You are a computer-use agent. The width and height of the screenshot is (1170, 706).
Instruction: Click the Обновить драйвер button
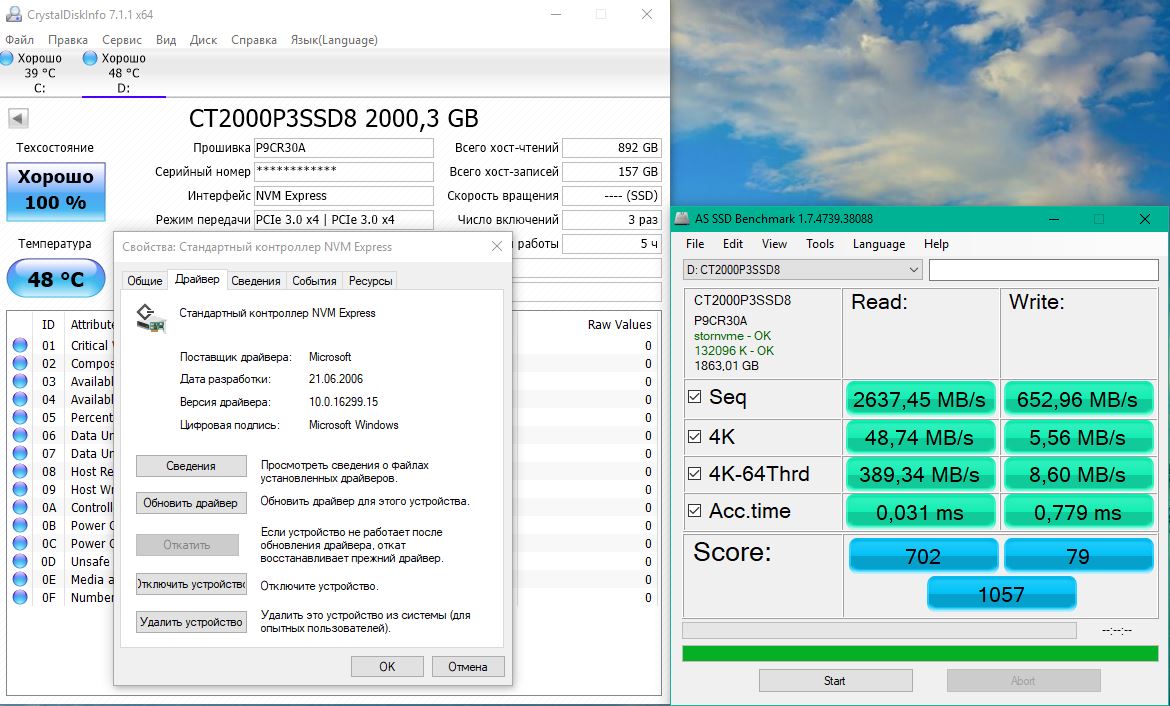191,503
